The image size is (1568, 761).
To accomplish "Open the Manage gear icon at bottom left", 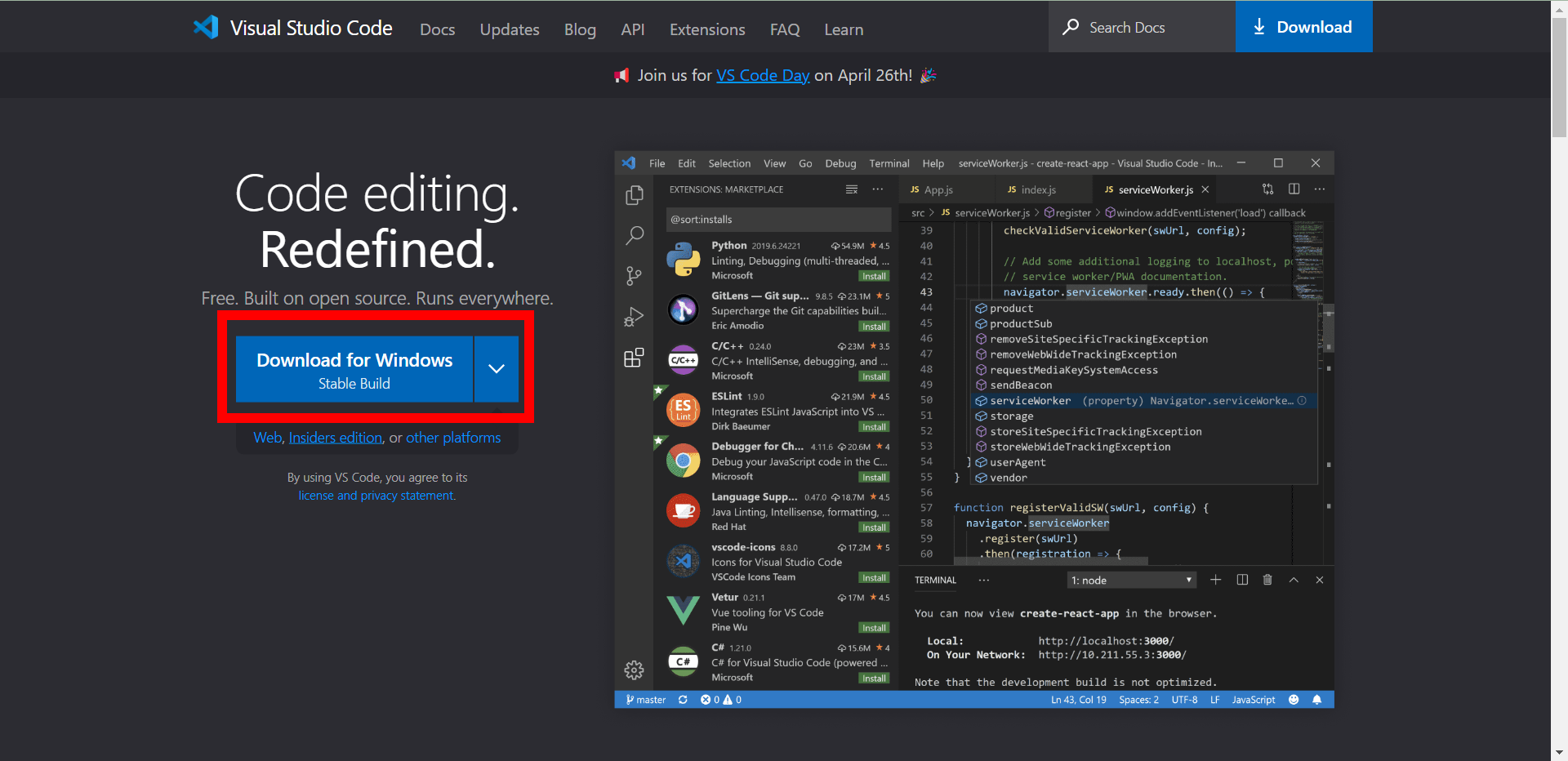I will point(634,670).
